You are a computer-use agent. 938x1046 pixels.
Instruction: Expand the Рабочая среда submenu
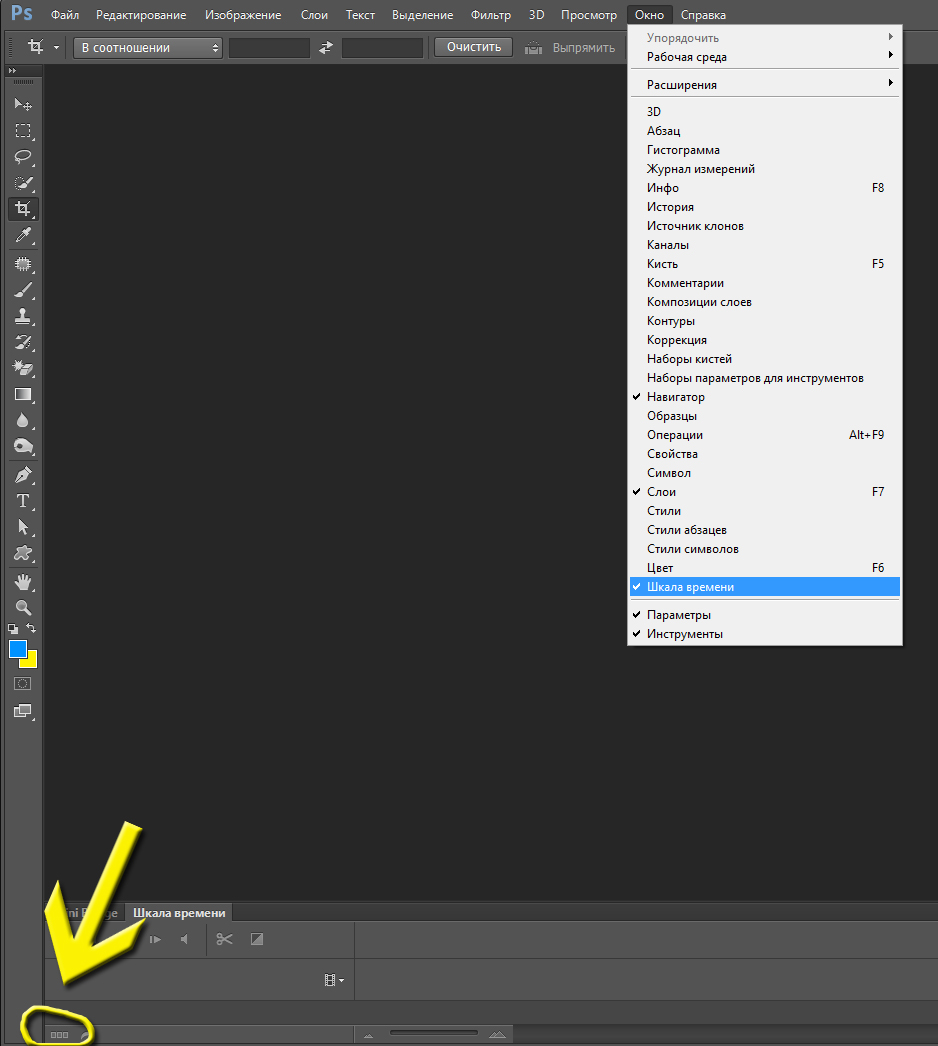[765, 57]
